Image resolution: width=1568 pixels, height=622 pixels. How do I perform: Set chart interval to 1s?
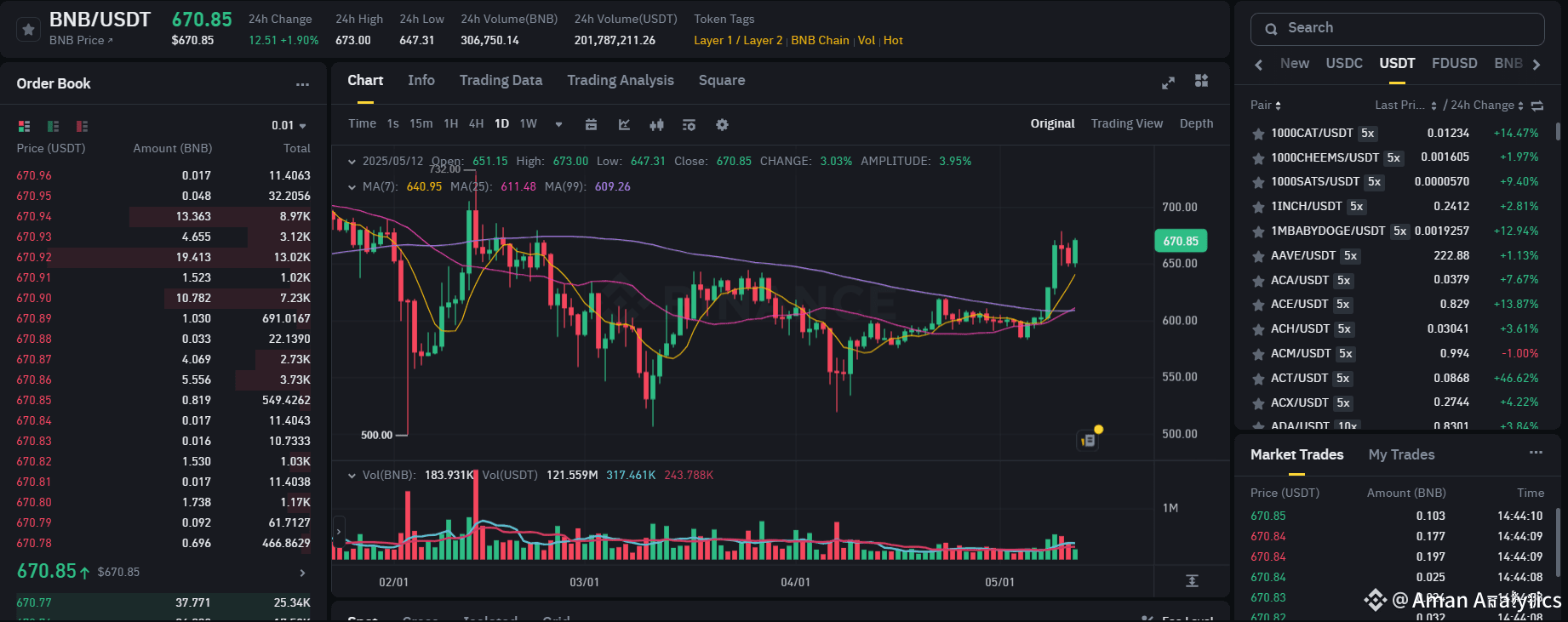tap(392, 123)
